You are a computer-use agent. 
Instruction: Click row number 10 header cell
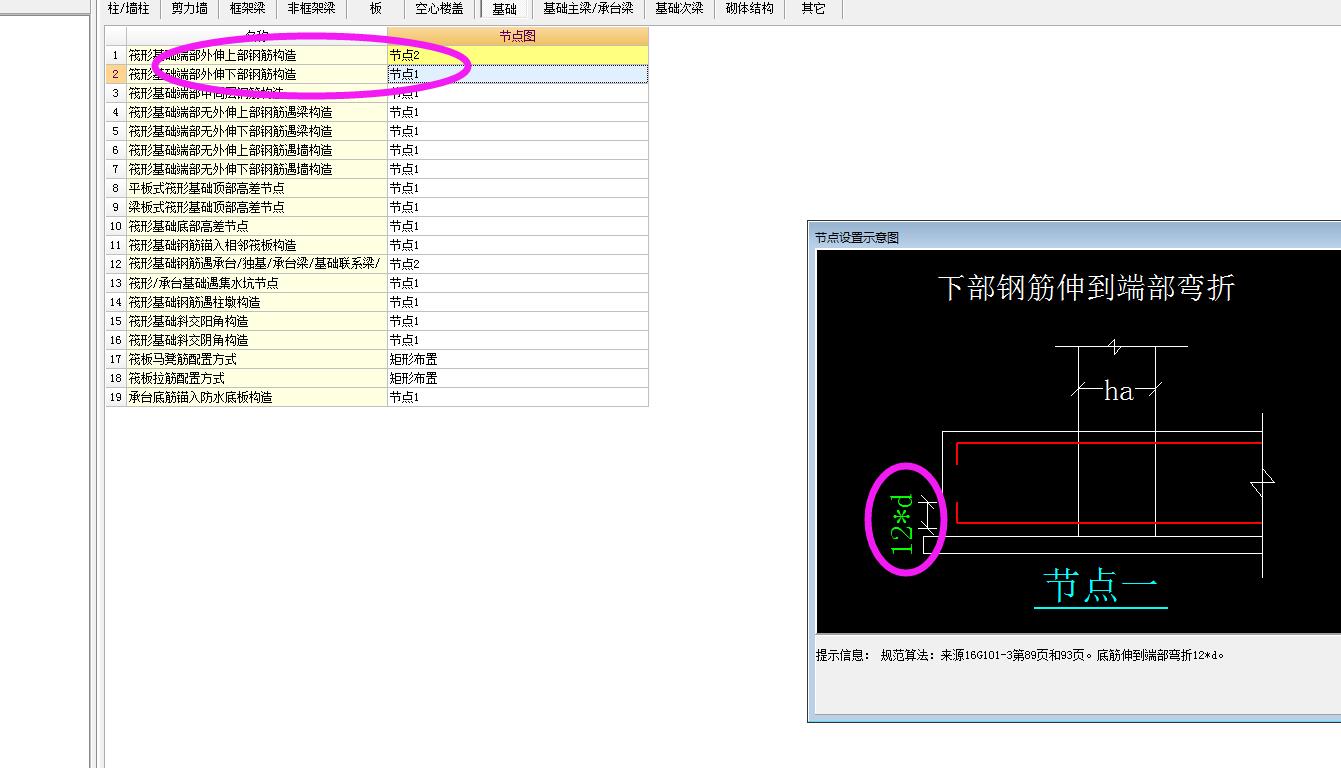(116, 226)
